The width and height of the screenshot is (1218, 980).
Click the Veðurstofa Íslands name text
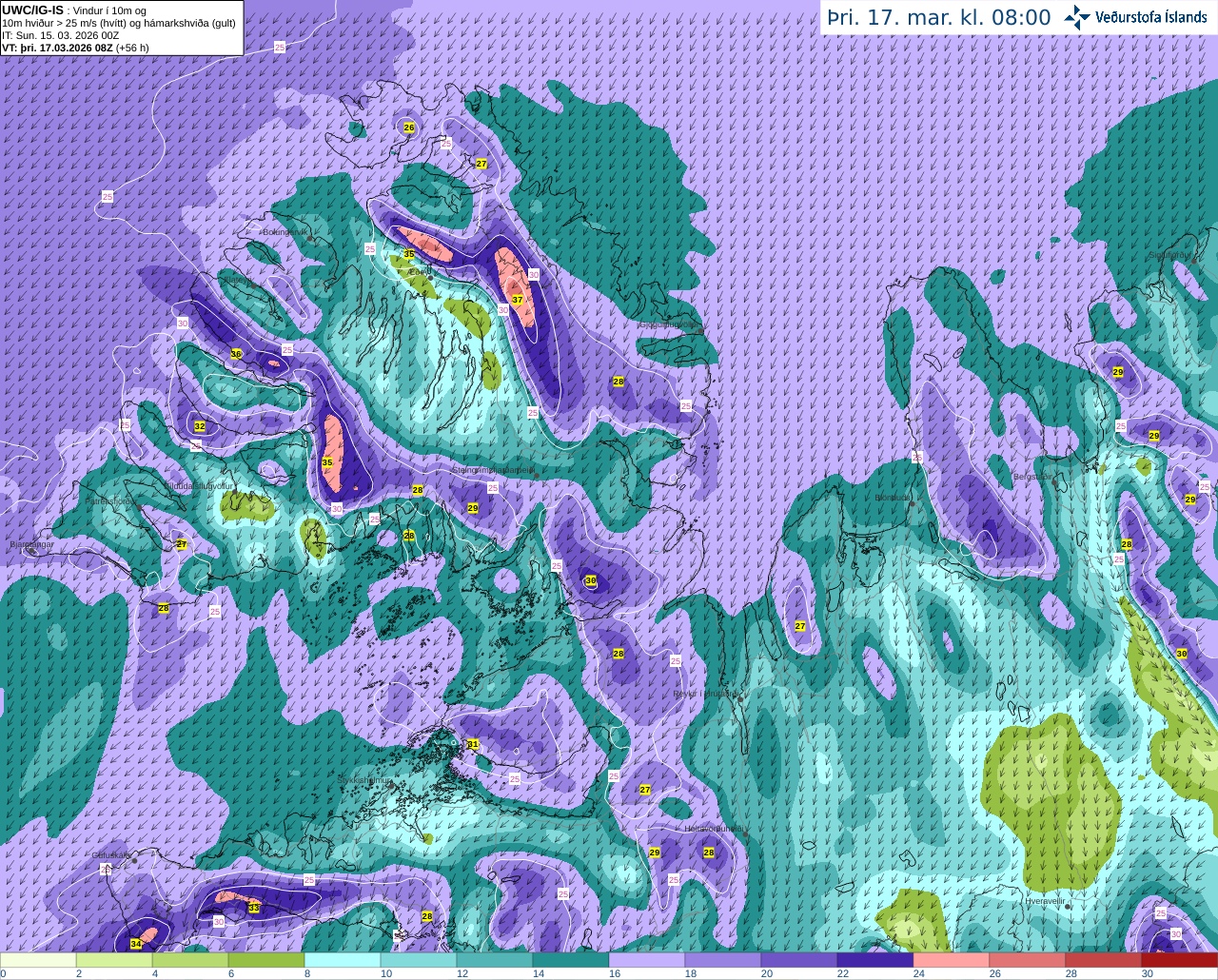1151,17
